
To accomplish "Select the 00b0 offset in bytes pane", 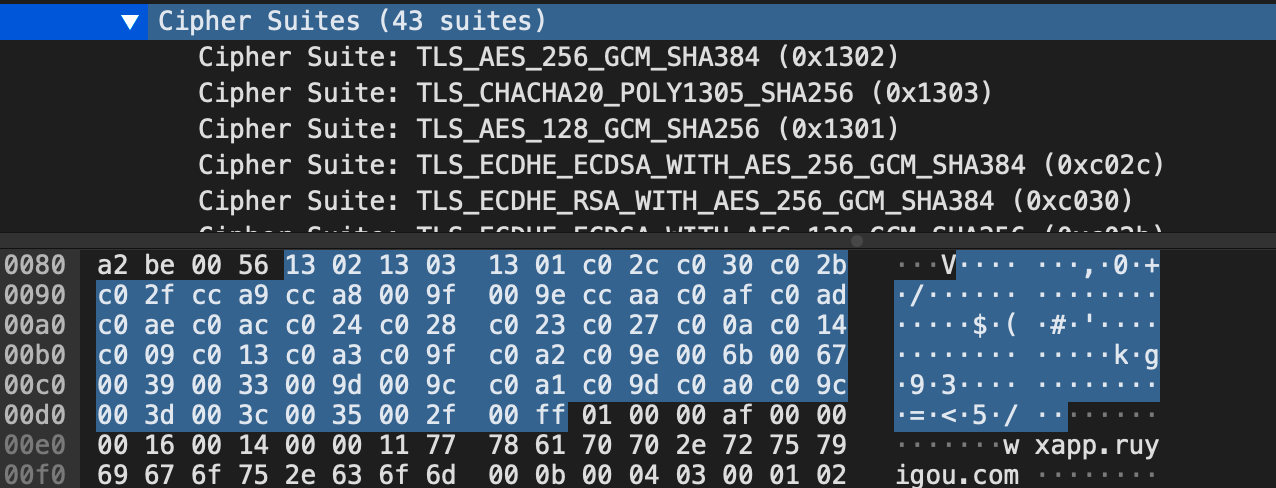I will [x=35, y=355].
